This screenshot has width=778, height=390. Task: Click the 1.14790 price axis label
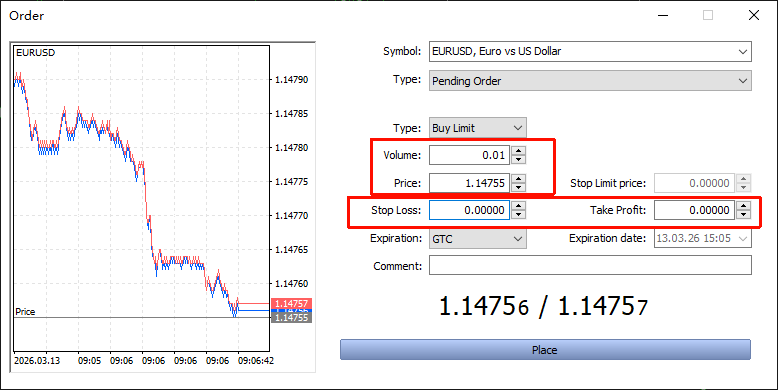click(x=291, y=79)
